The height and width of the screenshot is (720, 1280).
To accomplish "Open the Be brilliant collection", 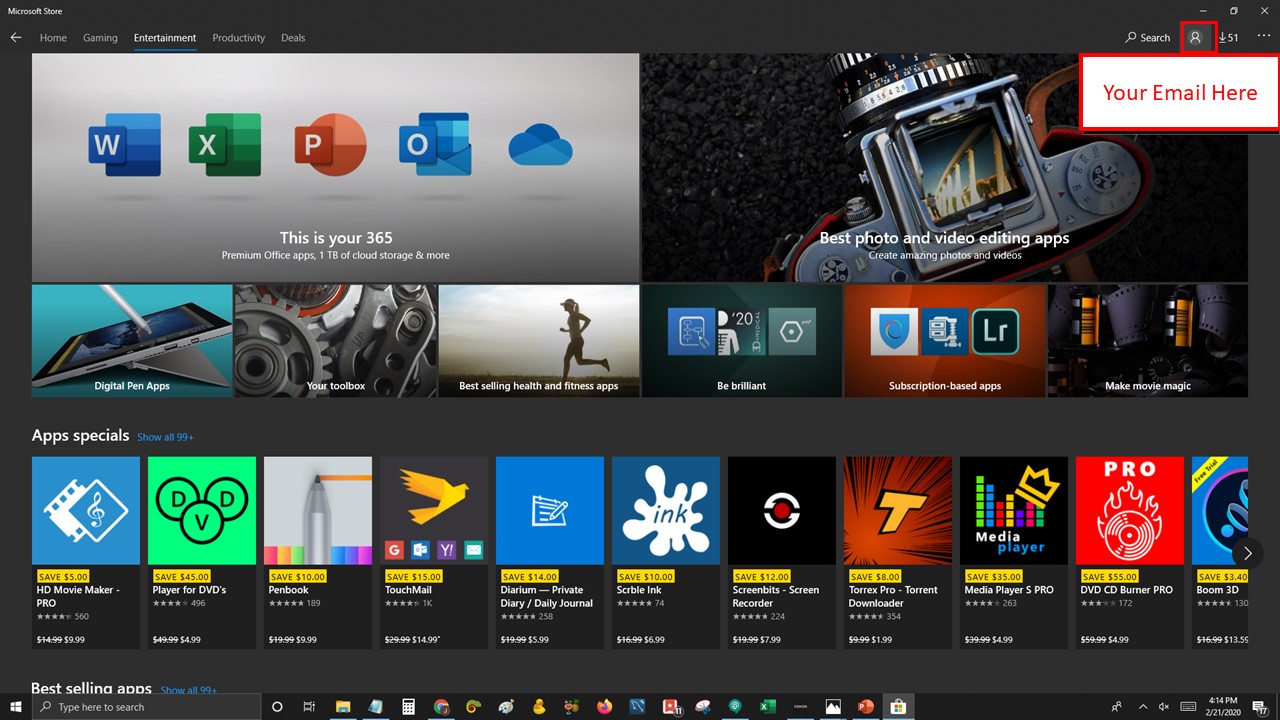I will (742, 341).
